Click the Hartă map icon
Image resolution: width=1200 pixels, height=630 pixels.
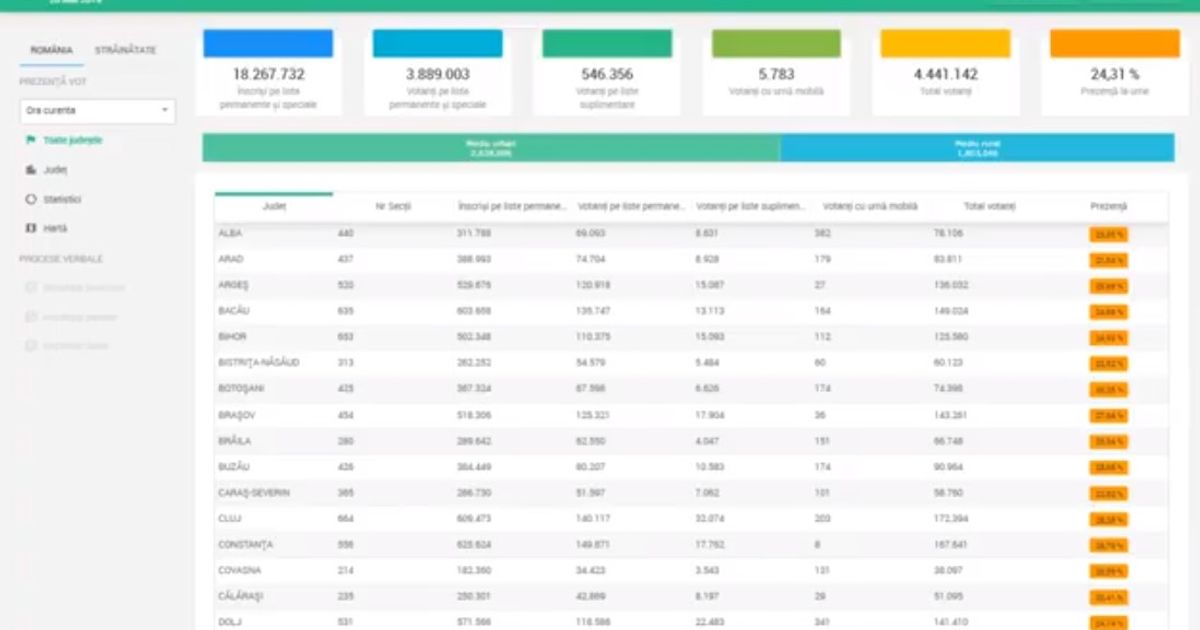[31, 228]
